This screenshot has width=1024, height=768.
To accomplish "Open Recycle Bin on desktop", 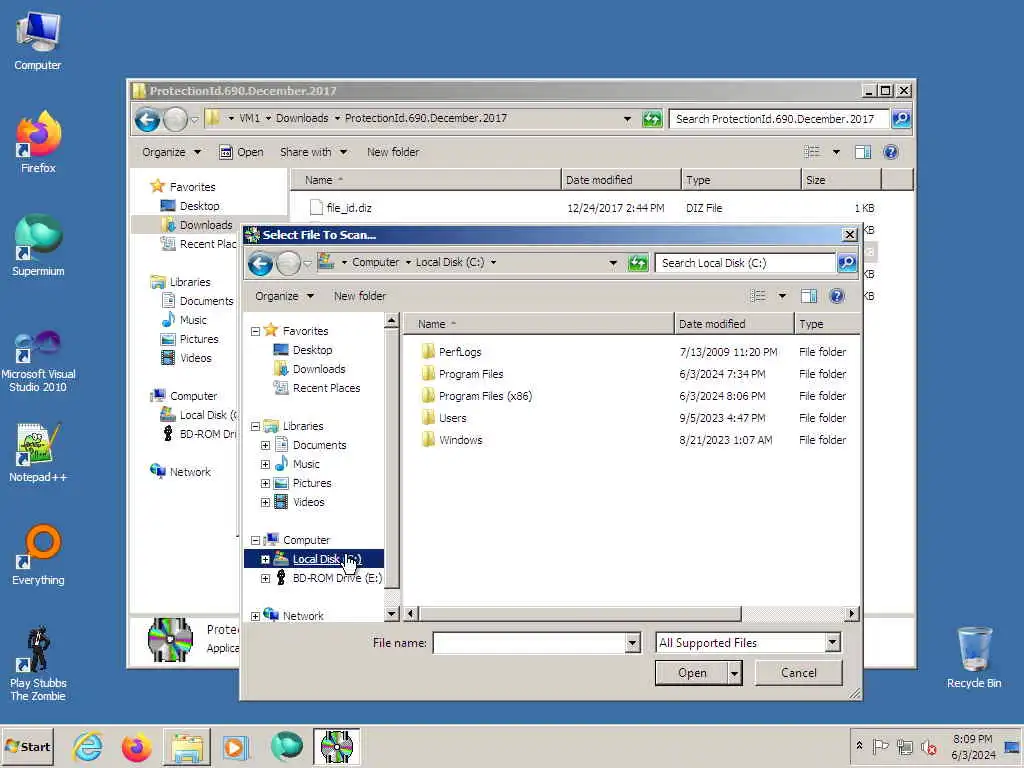I will click(x=974, y=658).
